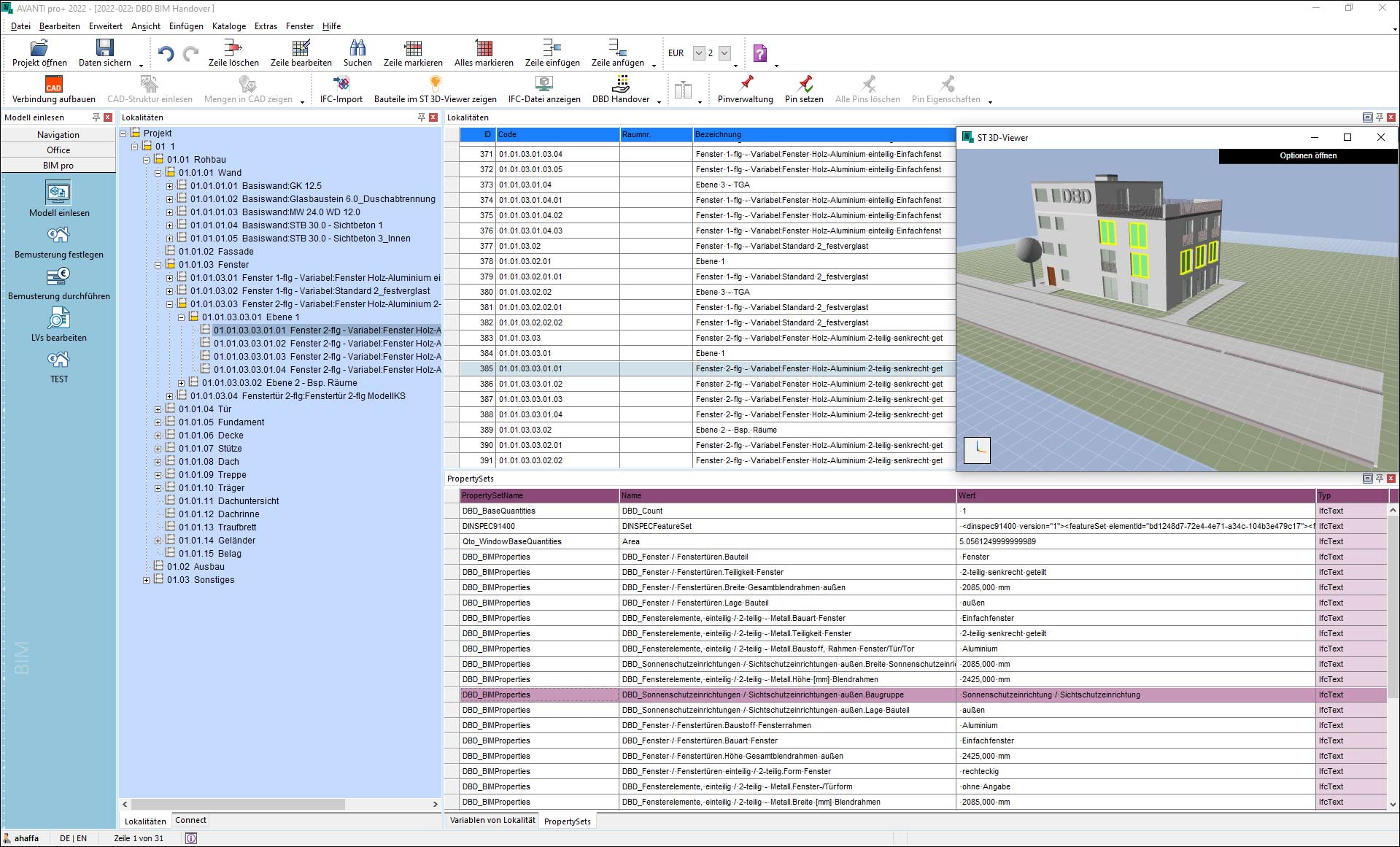Open the Kataloge menu

[x=229, y=26]
